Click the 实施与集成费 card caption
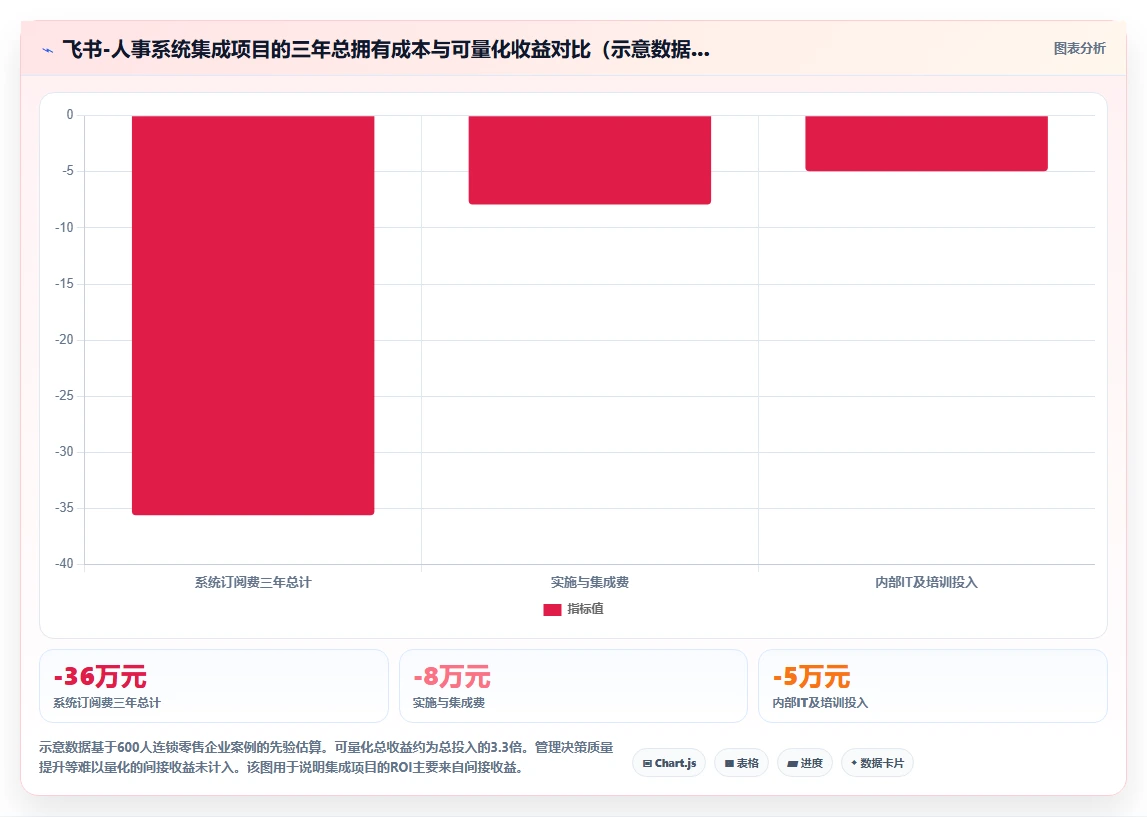 (448, 703)
